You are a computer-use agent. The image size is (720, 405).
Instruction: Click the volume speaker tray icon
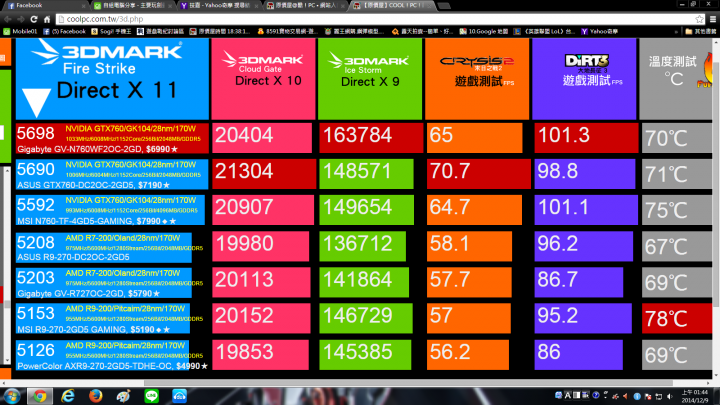coord(670,396)
